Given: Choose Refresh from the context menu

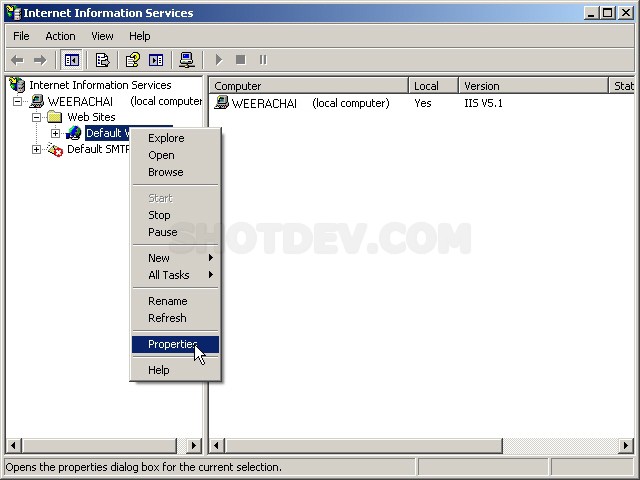Looking at the screenshot, I should point(176,318).
